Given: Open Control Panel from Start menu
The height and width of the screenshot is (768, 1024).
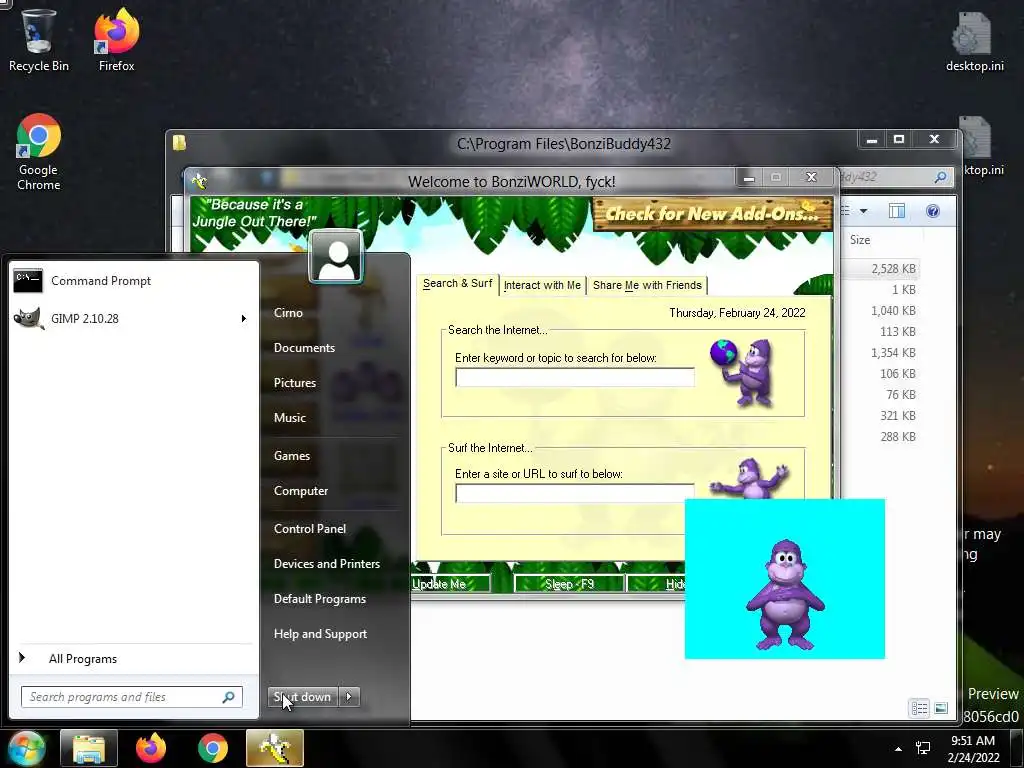Looking at the screenshot, I should (310, 529).
